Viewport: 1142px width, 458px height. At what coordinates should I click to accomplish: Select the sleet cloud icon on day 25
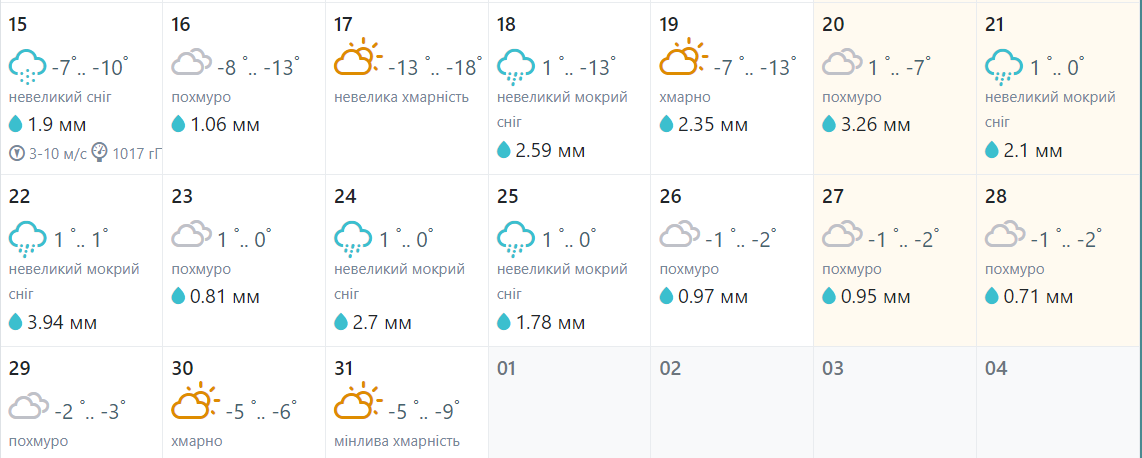[x=516, y=238]
